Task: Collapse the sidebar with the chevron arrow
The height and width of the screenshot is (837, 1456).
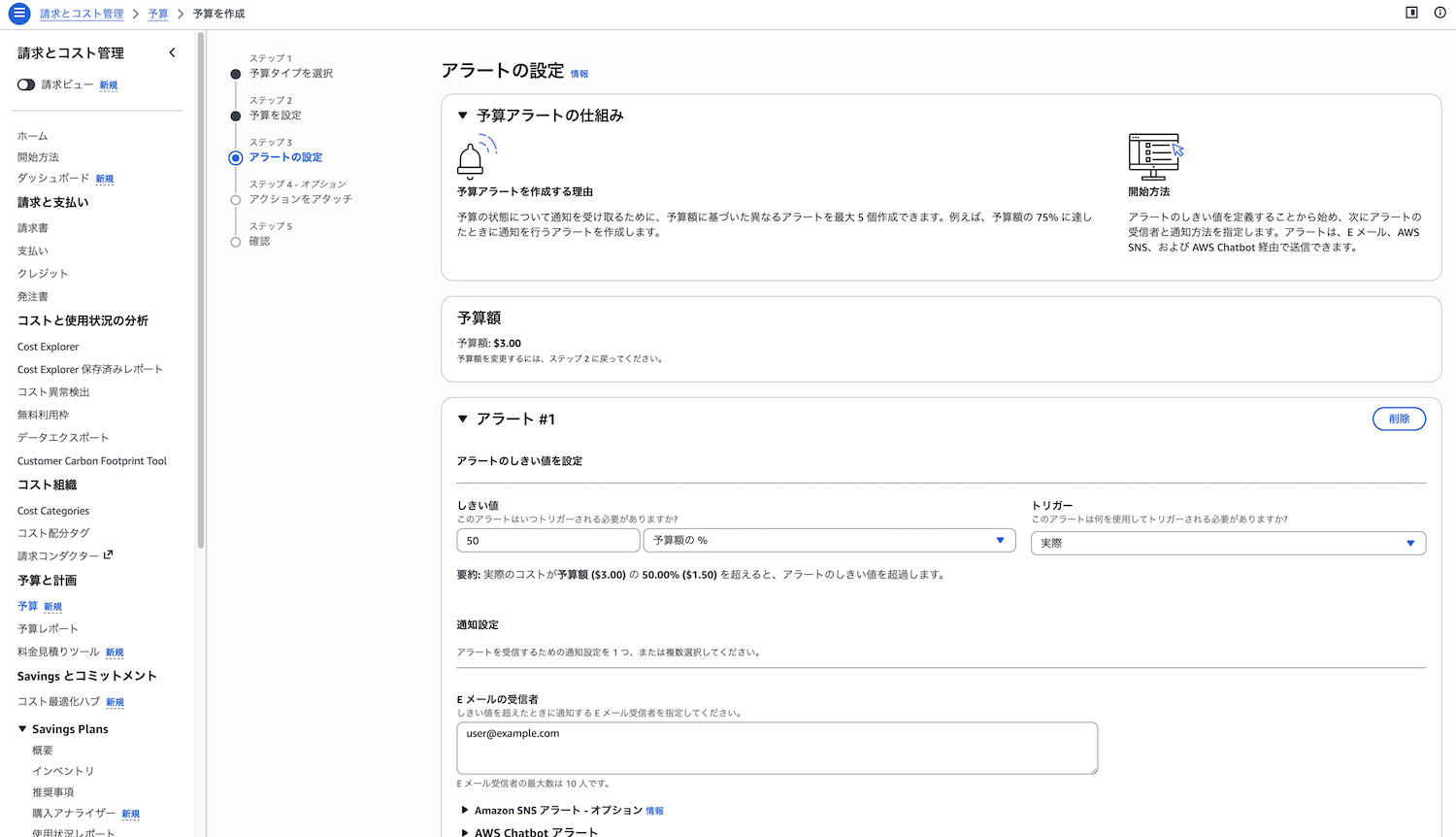Action: (x=173, y=53)
